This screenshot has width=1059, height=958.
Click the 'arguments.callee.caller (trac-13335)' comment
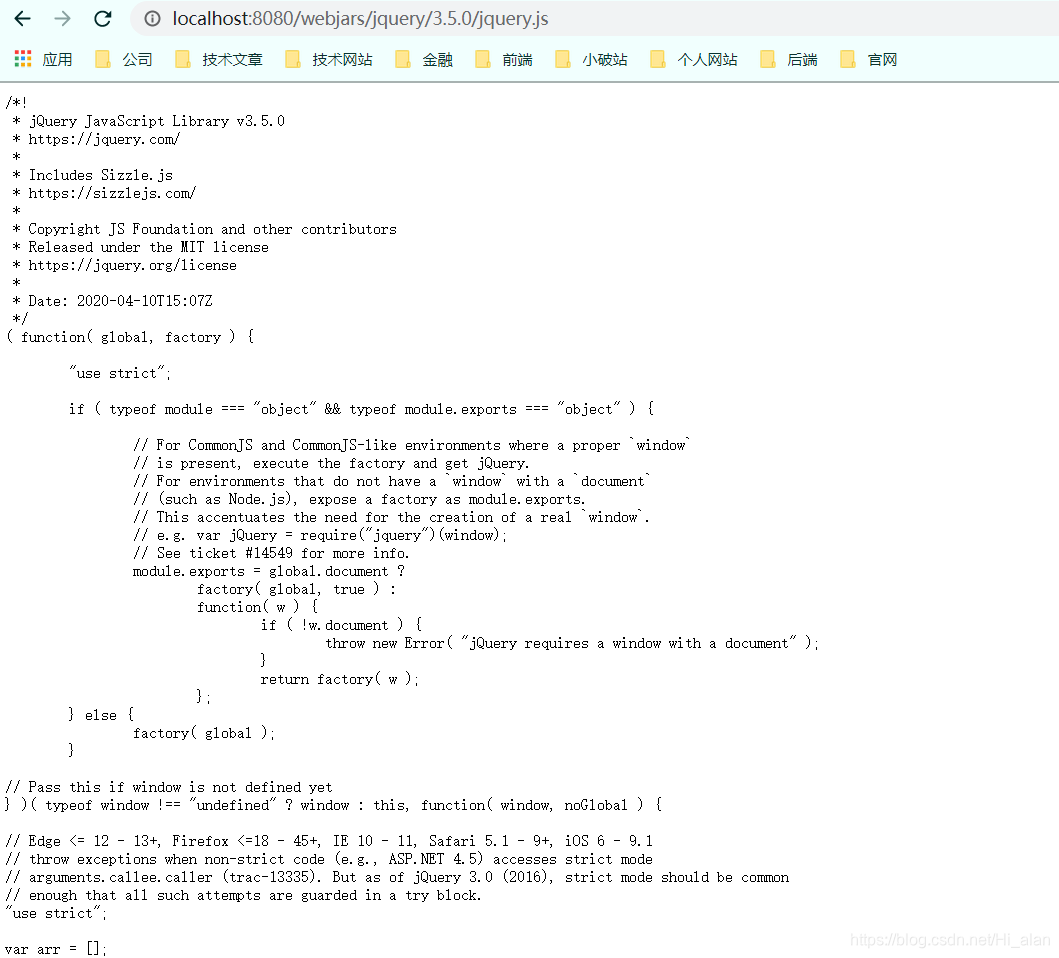(397, 877)
